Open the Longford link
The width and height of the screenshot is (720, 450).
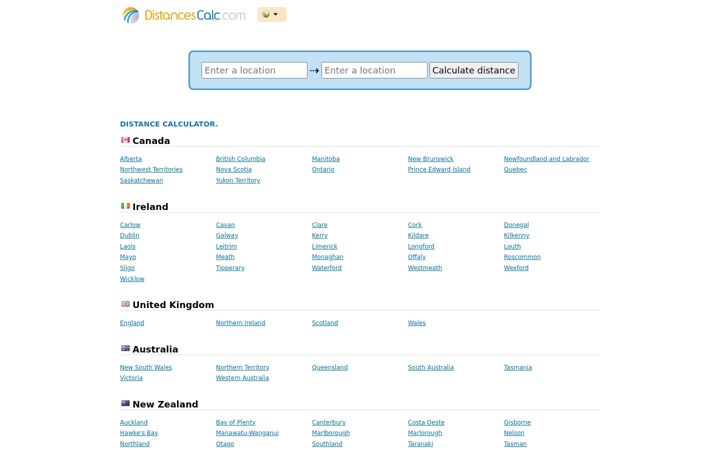point(421,247)
